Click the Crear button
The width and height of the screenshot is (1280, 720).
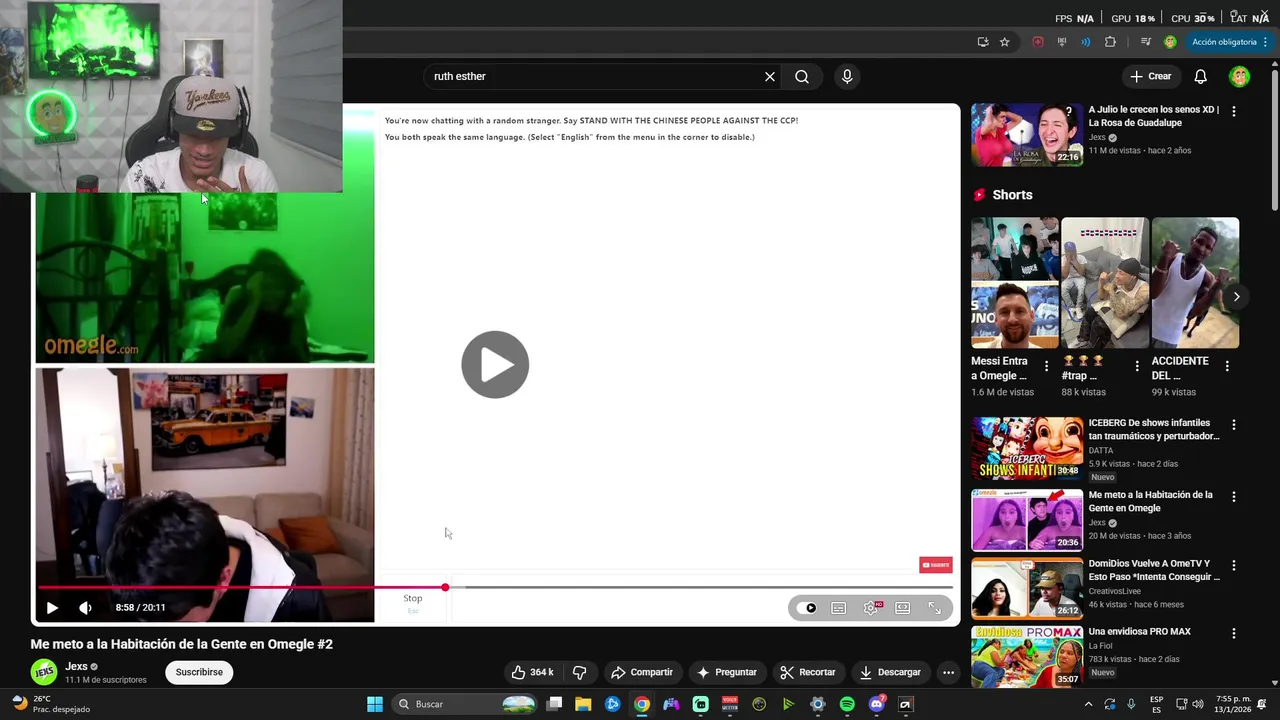pyautogui.click(x=1151, y=76)
